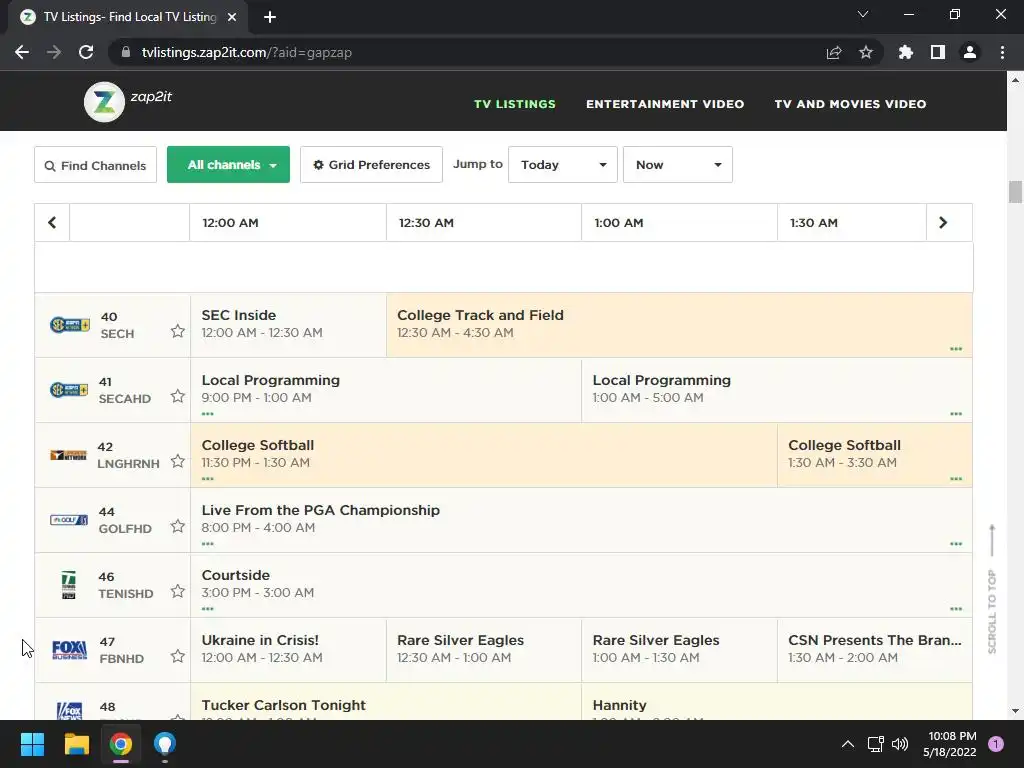Open College Softball 11:30 PM listing
1024x768 pixels.
pyautogui.click(x=484, y=455)
